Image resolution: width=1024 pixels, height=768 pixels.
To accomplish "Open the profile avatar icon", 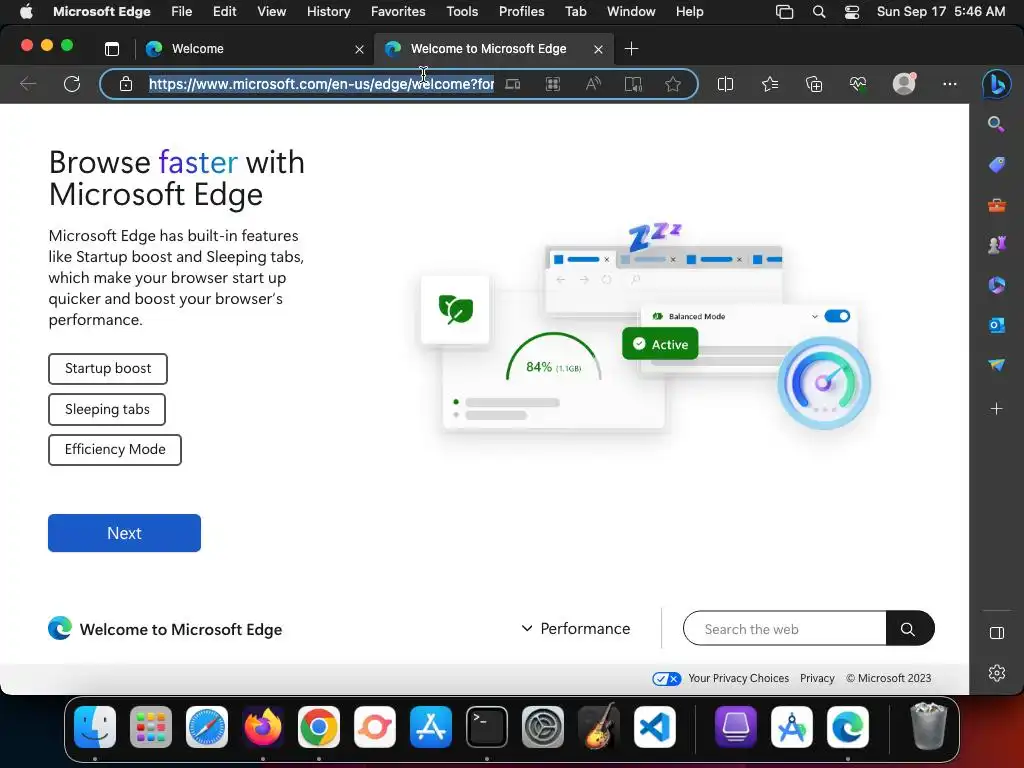I will coord(904,84).
